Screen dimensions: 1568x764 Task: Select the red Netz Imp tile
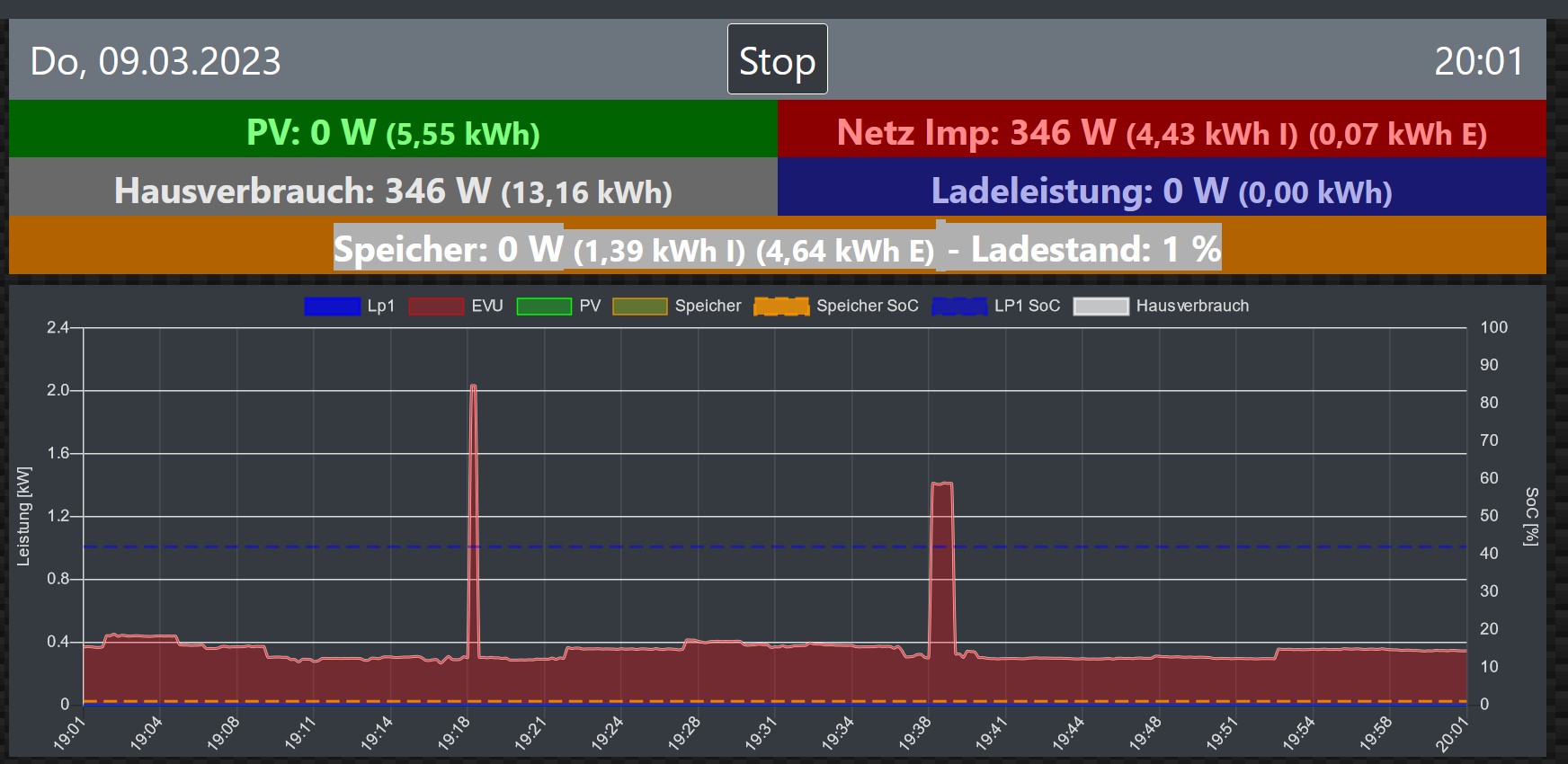1161,132
